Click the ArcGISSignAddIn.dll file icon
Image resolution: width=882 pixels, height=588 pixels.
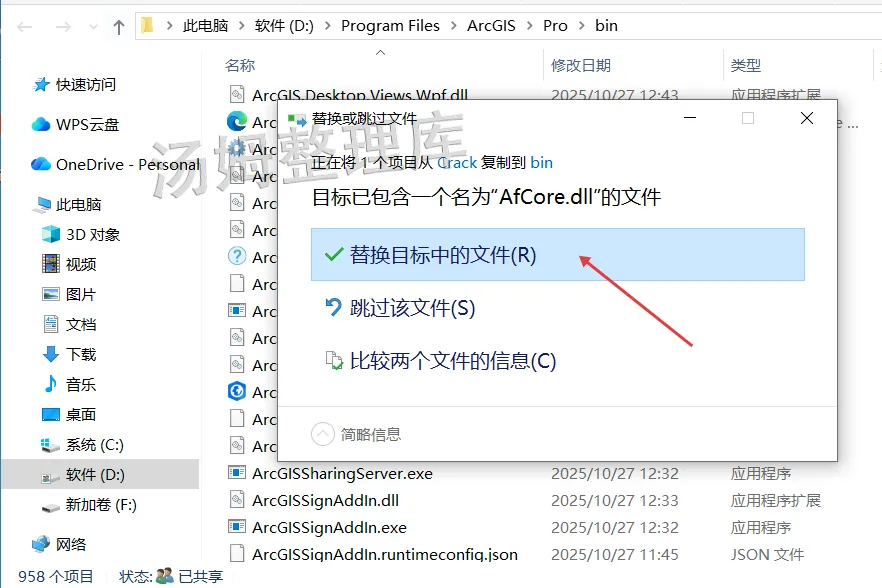pos(237,500)
